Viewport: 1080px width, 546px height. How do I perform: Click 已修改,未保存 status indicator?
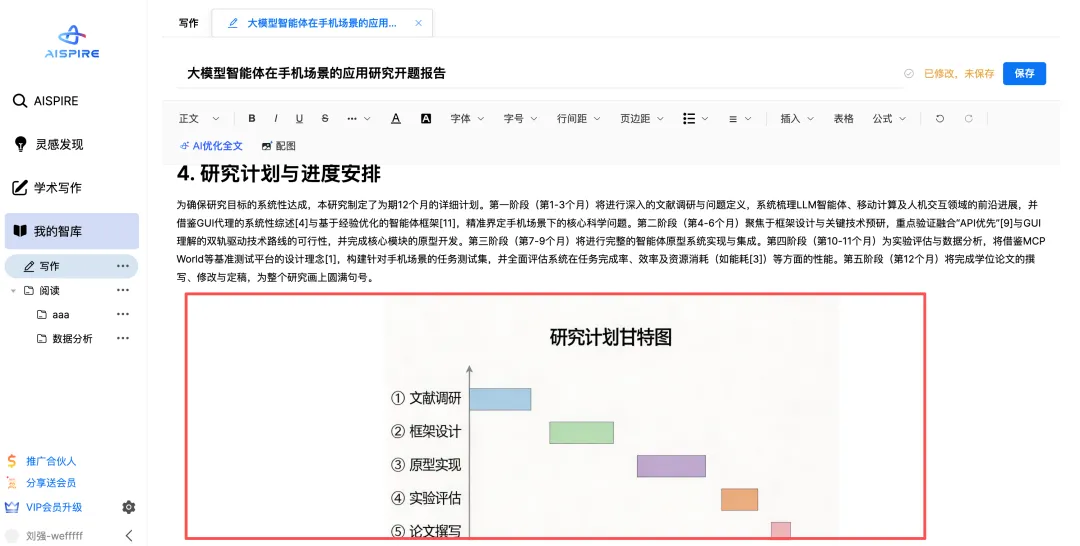coord(950,73)
